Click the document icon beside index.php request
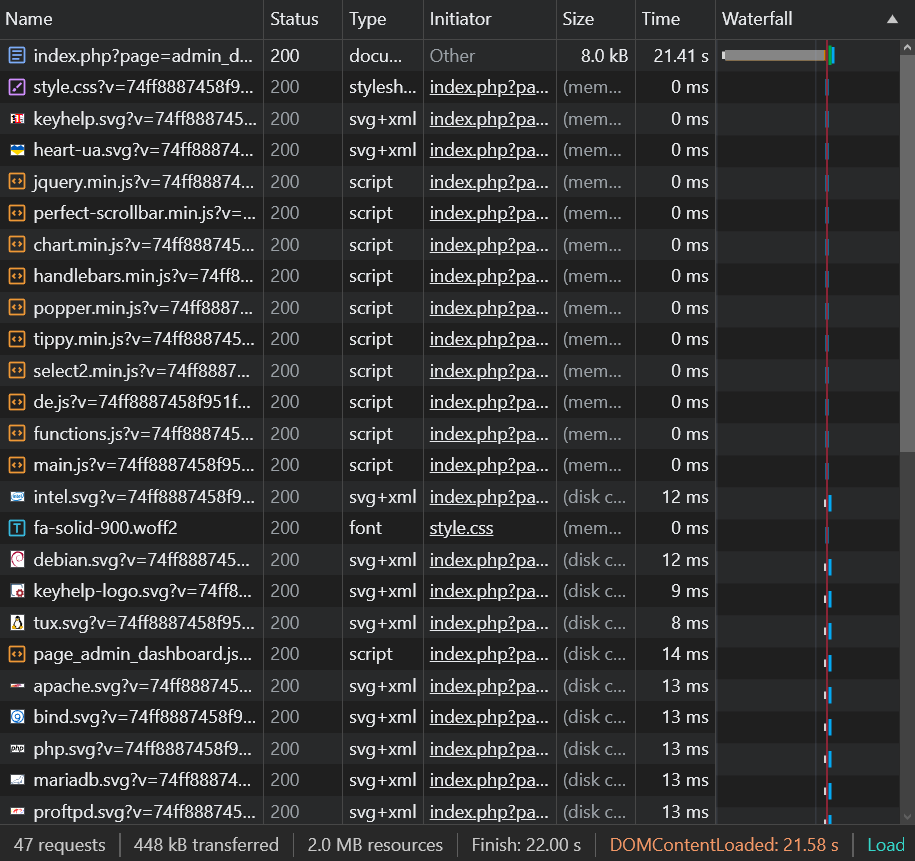Image resolution: width=915 pixels, height=861 pixels. [17, 56]
